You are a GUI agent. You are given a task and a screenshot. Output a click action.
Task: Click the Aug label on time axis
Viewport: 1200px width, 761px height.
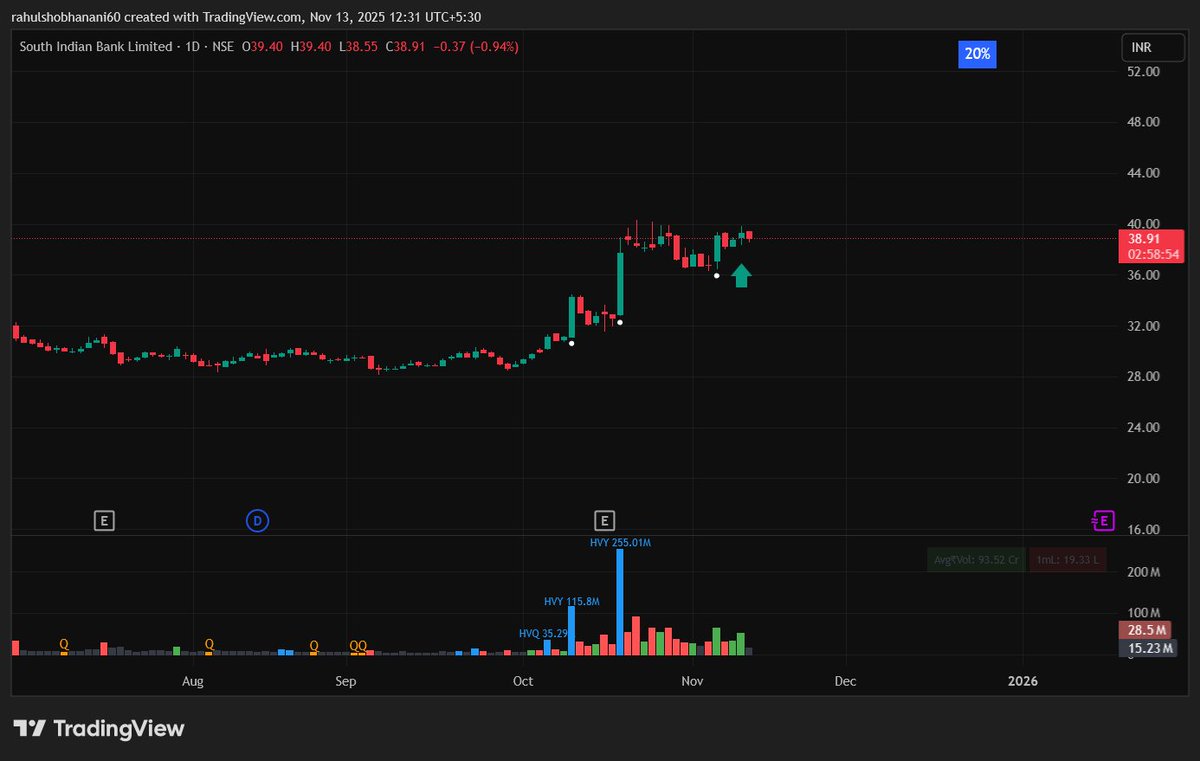tap(193, 681)
